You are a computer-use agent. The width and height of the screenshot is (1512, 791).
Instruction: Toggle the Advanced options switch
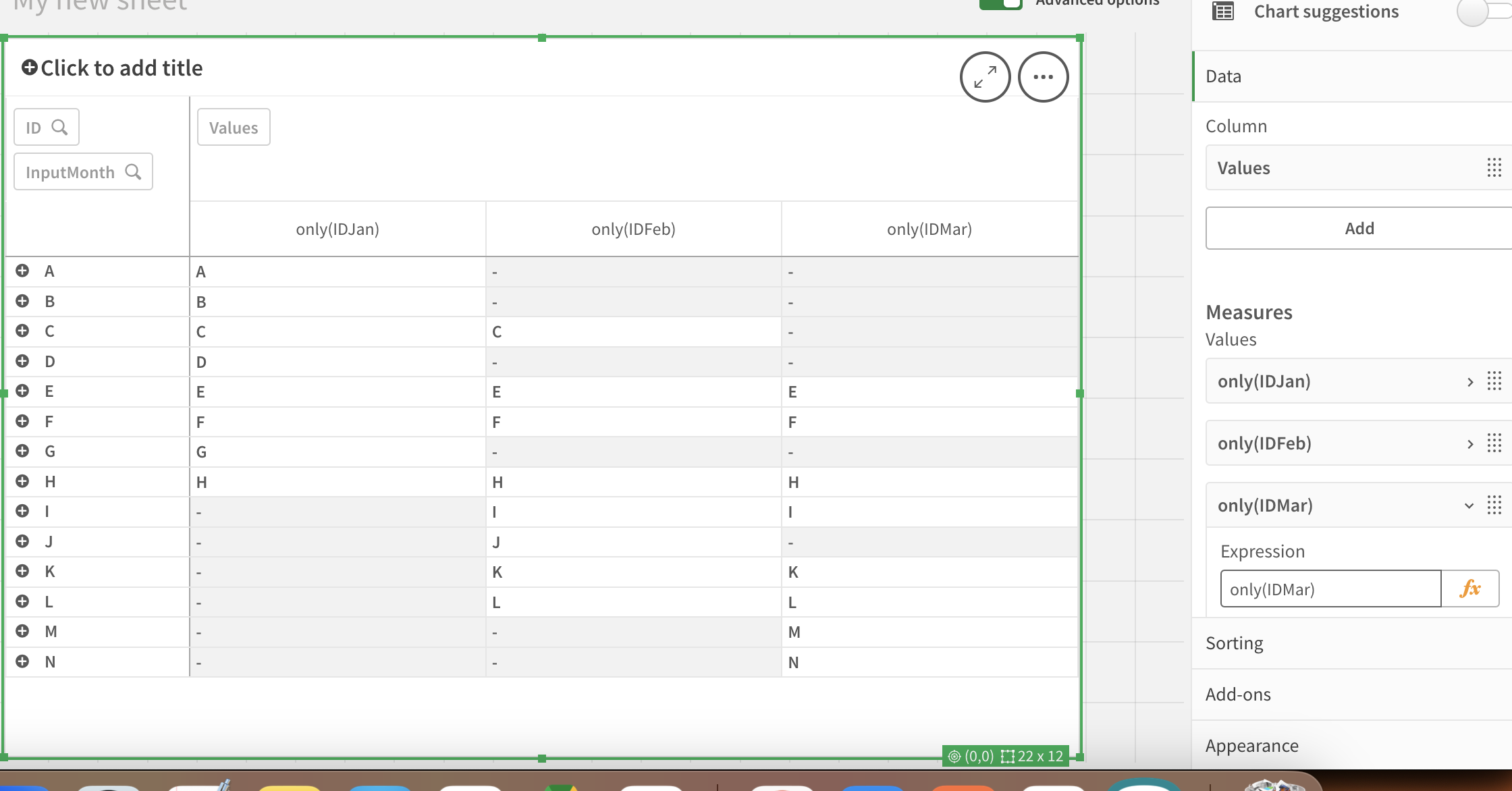[1001, 3]
